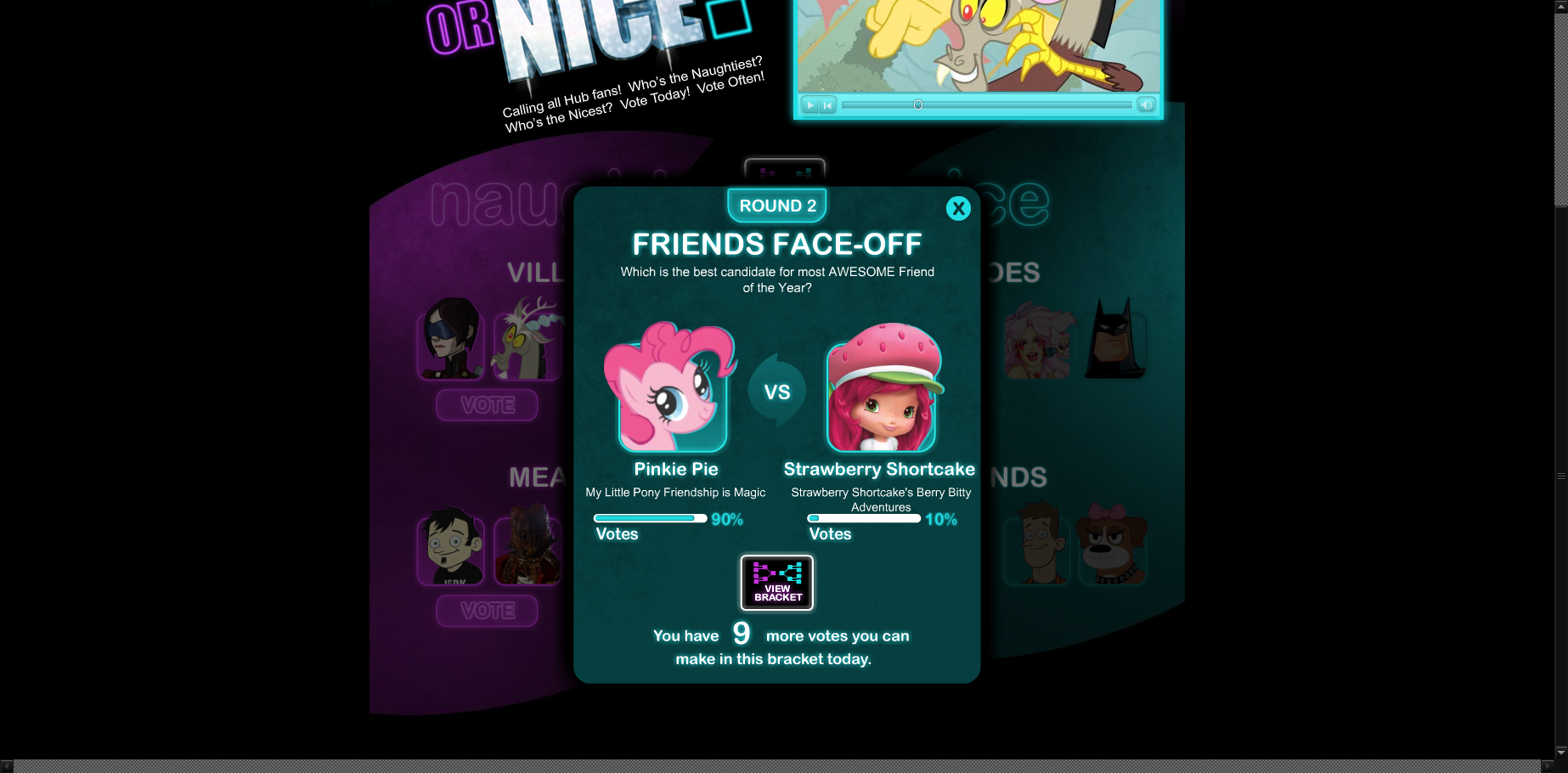The height and width of the screenshot is (773, 1568).
Task: Select the masked villain with sunglasses
Action: point(451,339)
